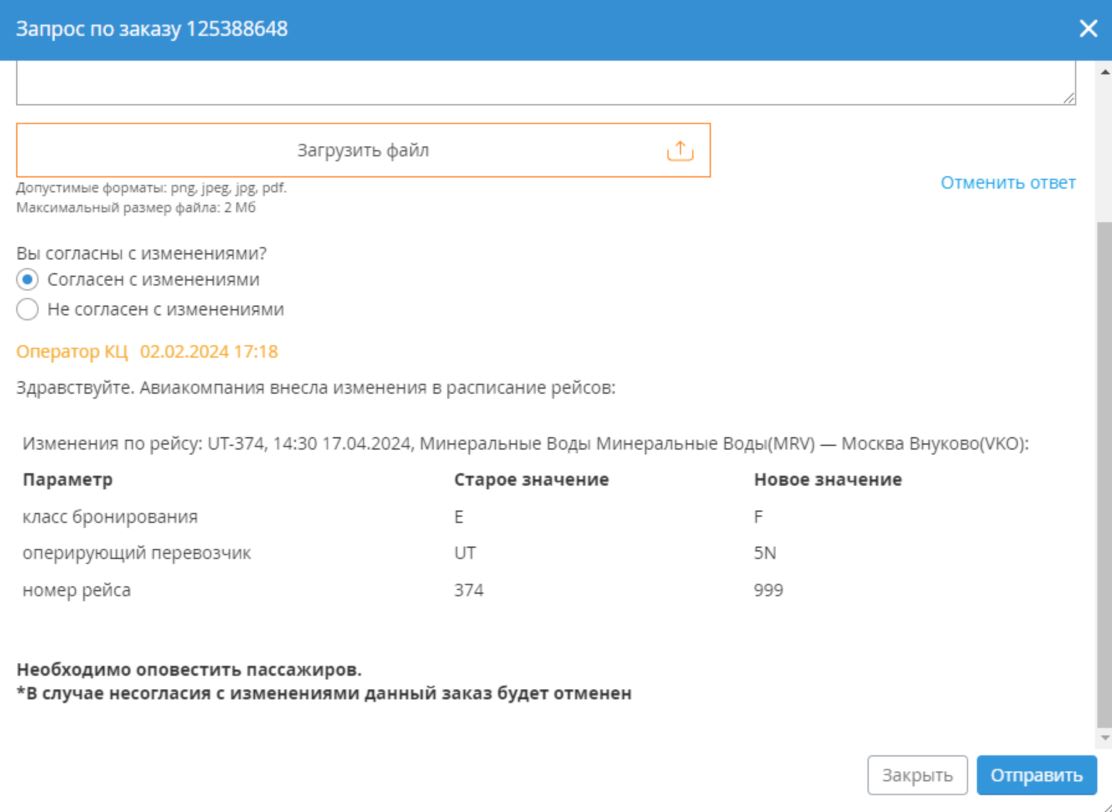Image resolution: width=1112 pixels, height=812 pixels.
Task: Click the scrollbar up arrow
Action: tap(1104, 71)
